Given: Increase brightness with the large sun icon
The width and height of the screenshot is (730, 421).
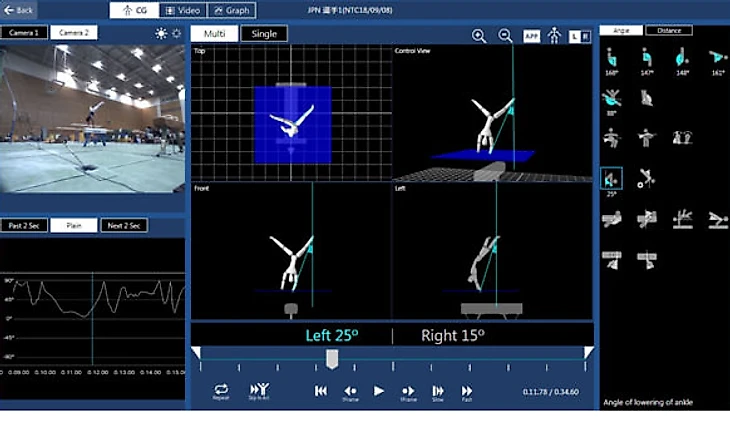Looking at the screenshot, I should pos(162,33).
